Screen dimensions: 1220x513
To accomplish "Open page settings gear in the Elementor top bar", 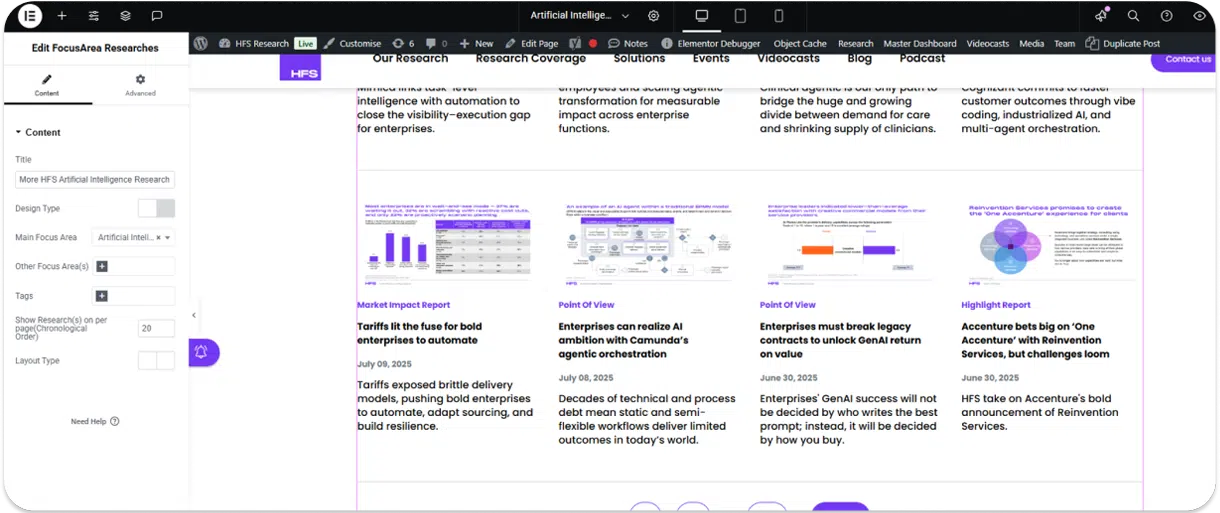I will (x=654, y=16).
